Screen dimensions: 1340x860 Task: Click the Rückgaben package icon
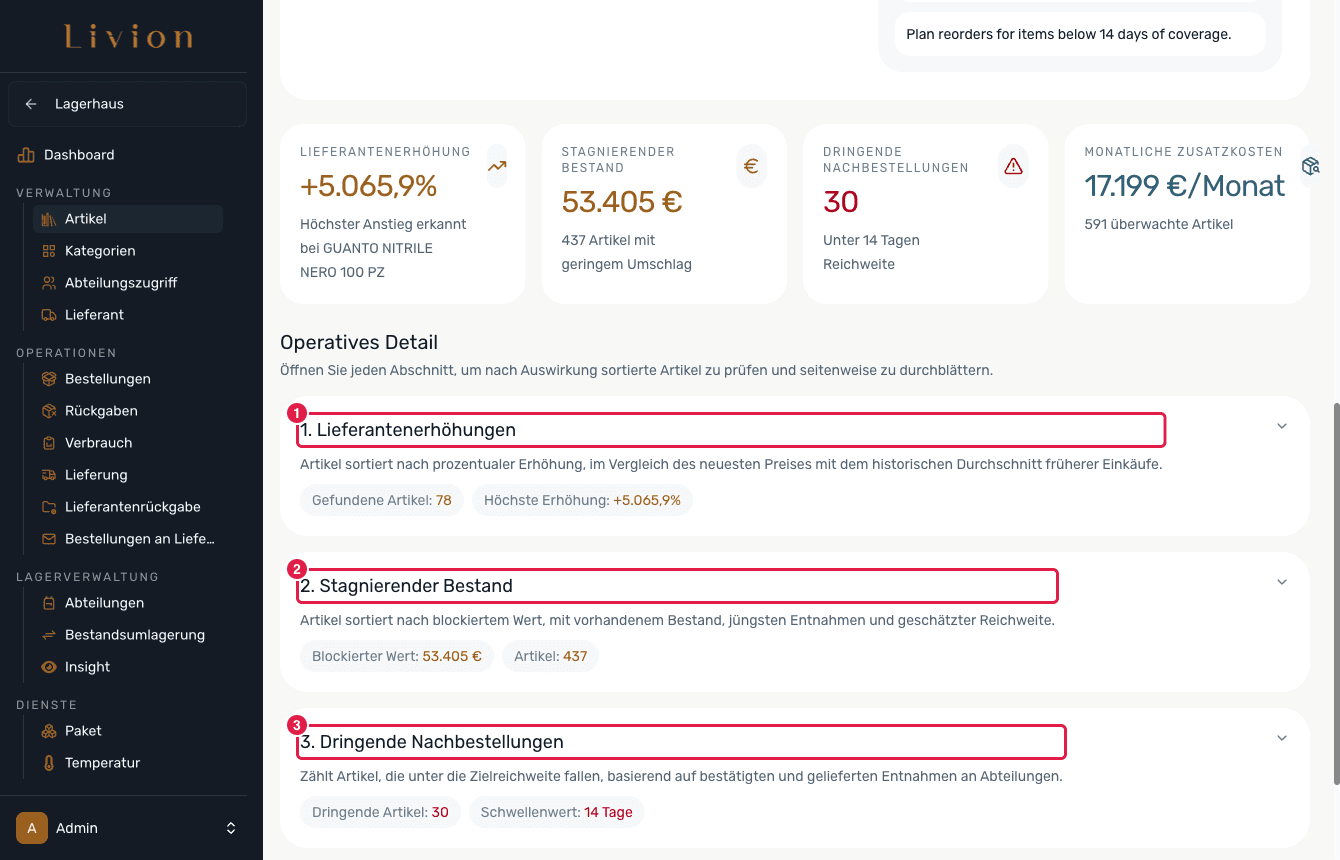click(49, 411)
